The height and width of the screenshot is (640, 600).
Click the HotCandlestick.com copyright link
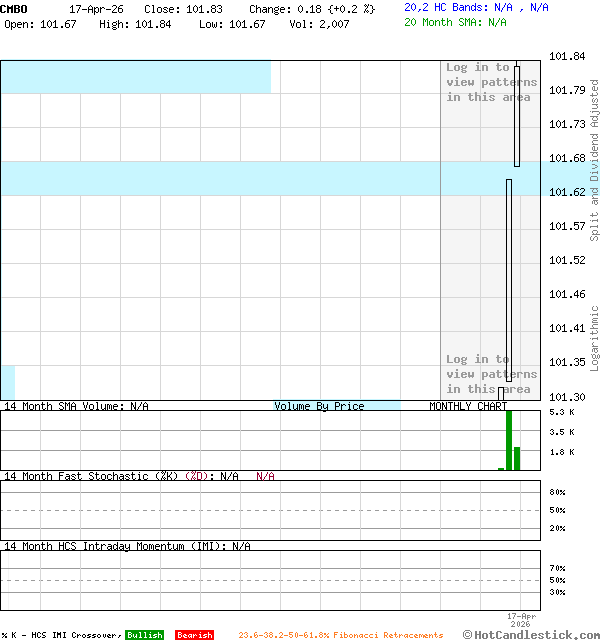pos(531,634)
